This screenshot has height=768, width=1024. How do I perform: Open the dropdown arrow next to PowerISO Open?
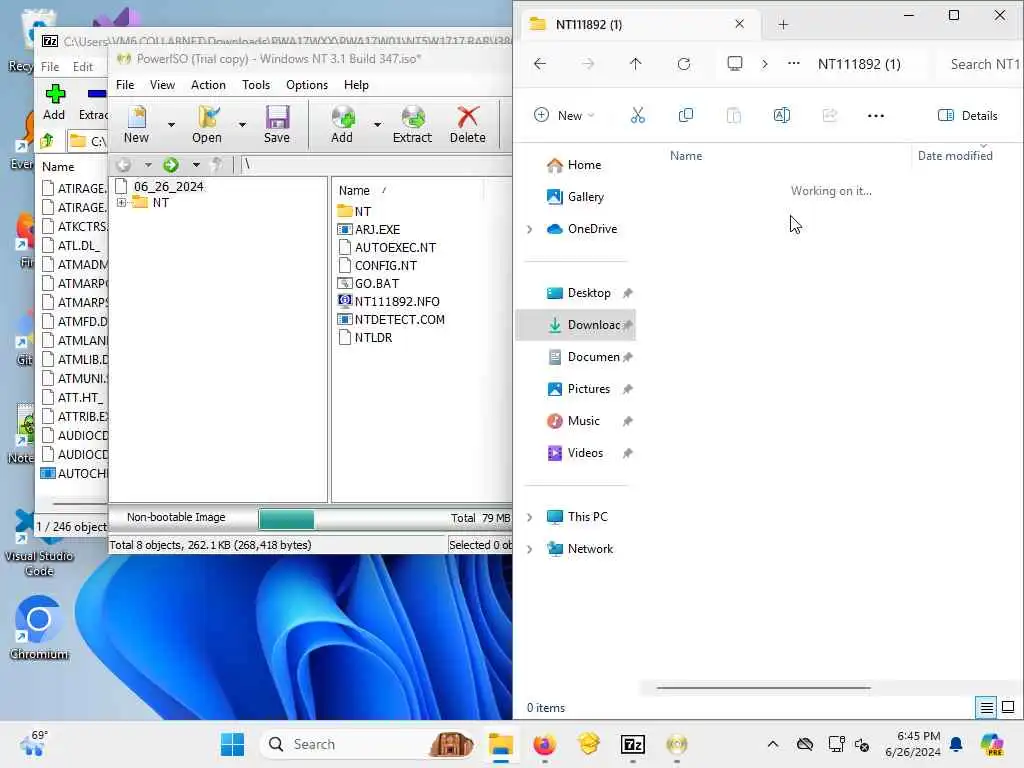point(242,124)
